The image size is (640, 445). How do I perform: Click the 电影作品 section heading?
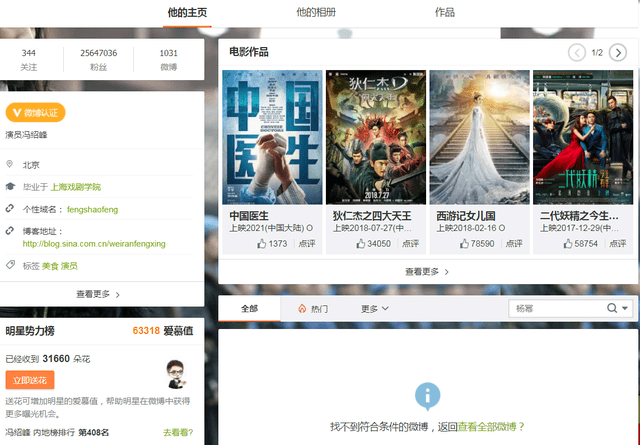[x=249, y=52]
